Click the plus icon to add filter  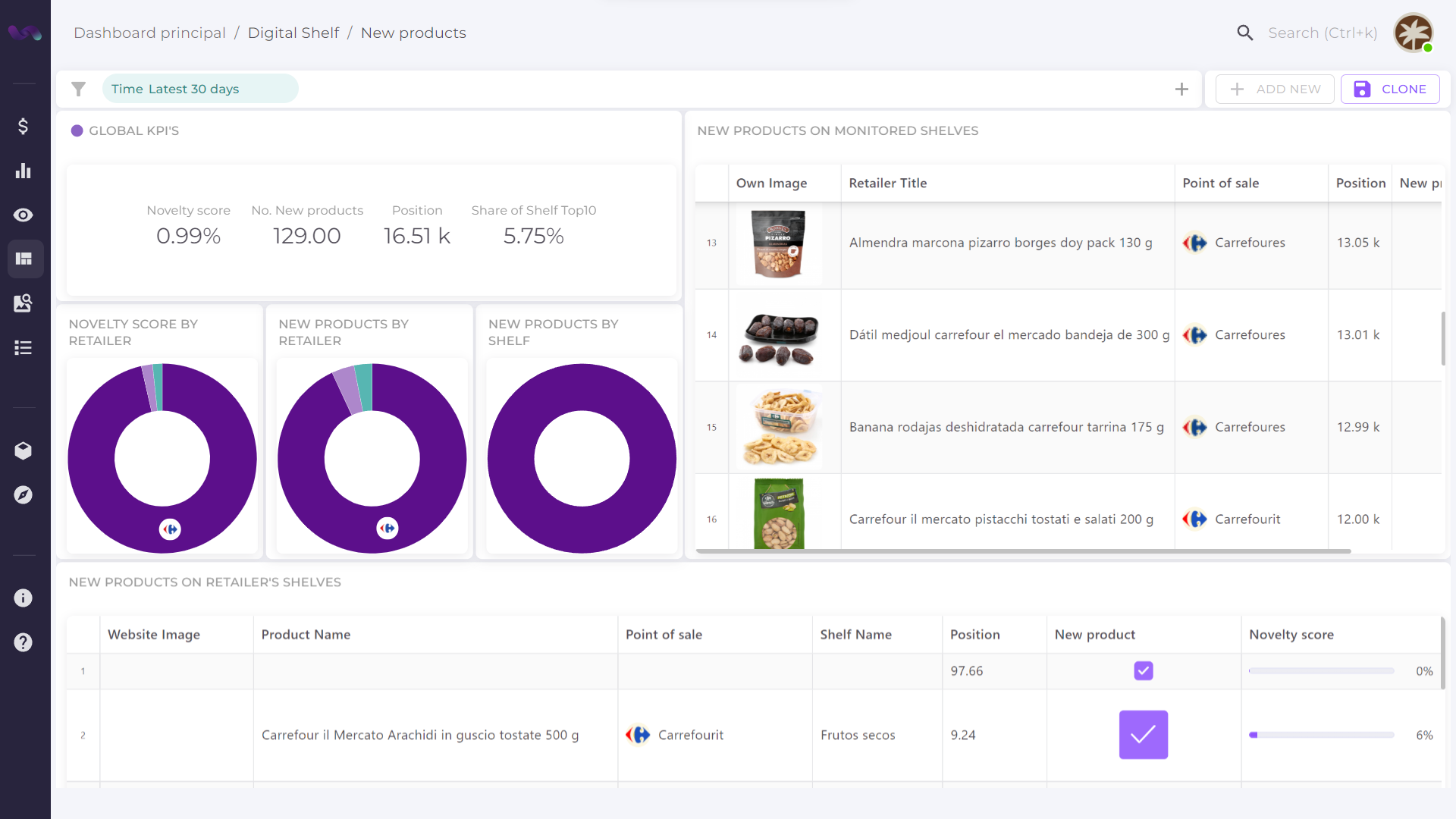click(1181, 89)
